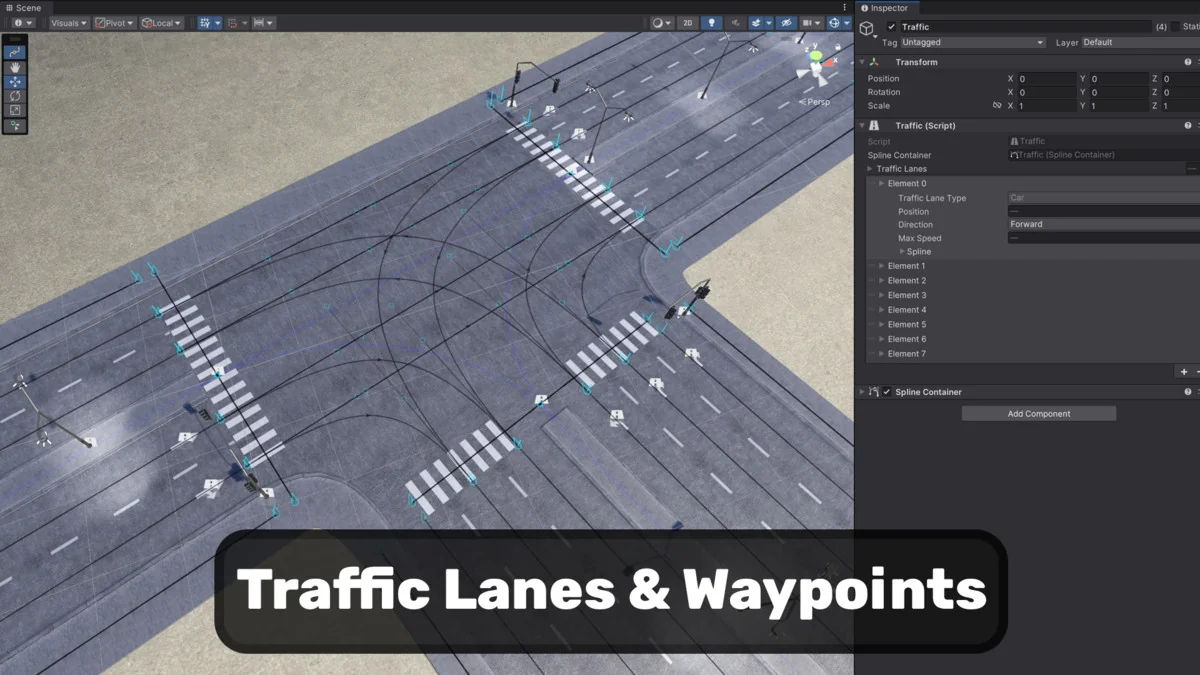Image resolution: width=1200 pixels, height=675 pixels.
Task: Open the Direction dropdown set to Forward
Action: (1102, 225)
